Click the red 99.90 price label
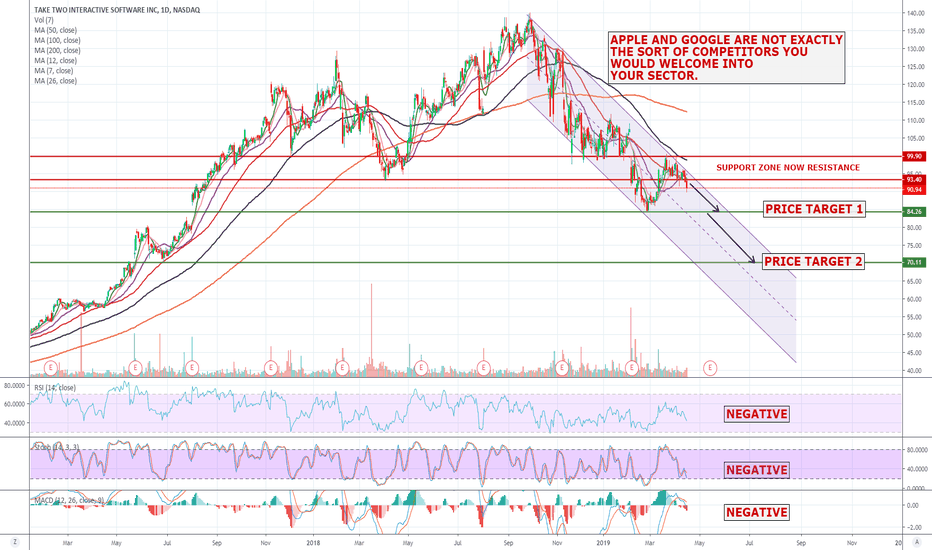This screenshot has height=550, width=932. point(914,156)
